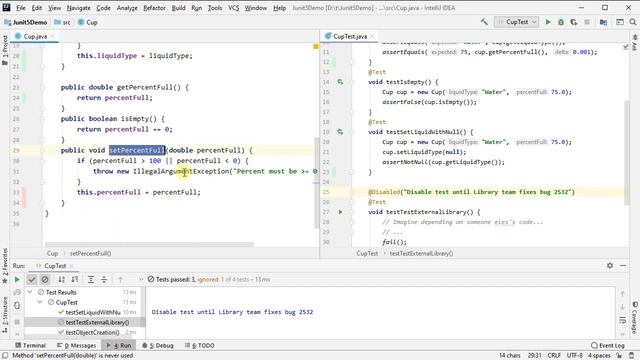This screenshot has width=640, height=360.
Task: Run with coverage from the top toolbar
Action: [574, 22]
